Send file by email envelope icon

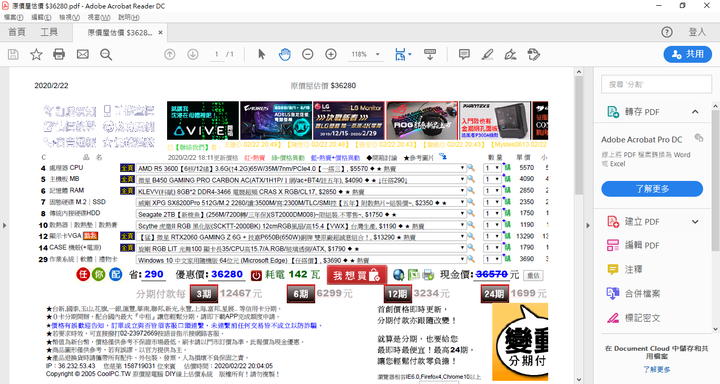(83, 54)
